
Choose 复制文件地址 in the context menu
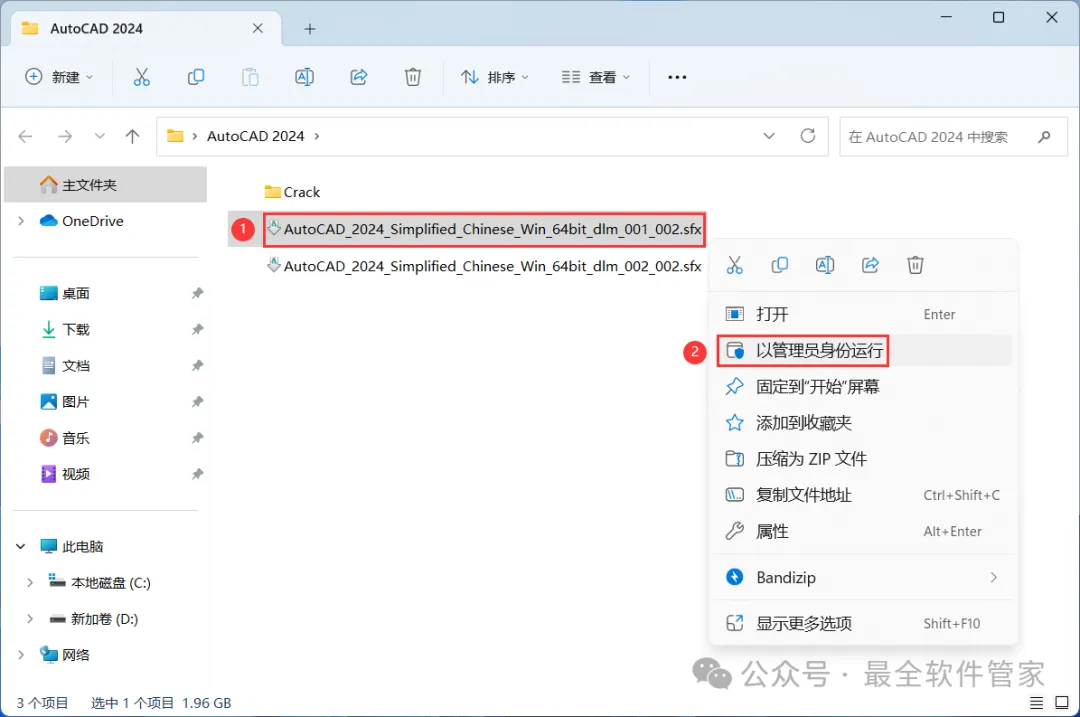[x=862, y=495]
